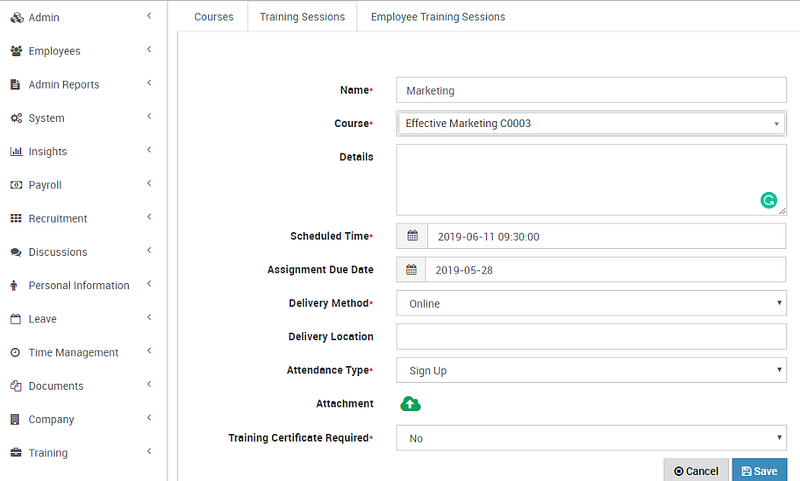Click the Insights bar chart icon
Image resolution: width=800 pixels, height=481 pixels.
coord(16,151)
